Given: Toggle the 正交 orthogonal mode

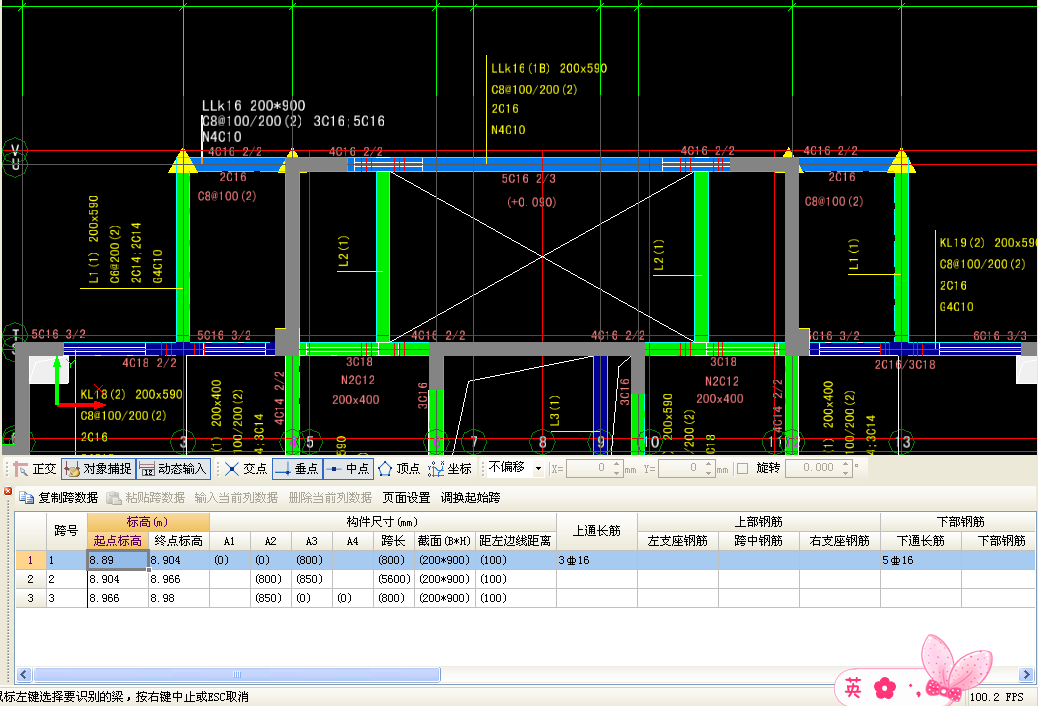Looking at the screenshot, I should pos(35,469).
